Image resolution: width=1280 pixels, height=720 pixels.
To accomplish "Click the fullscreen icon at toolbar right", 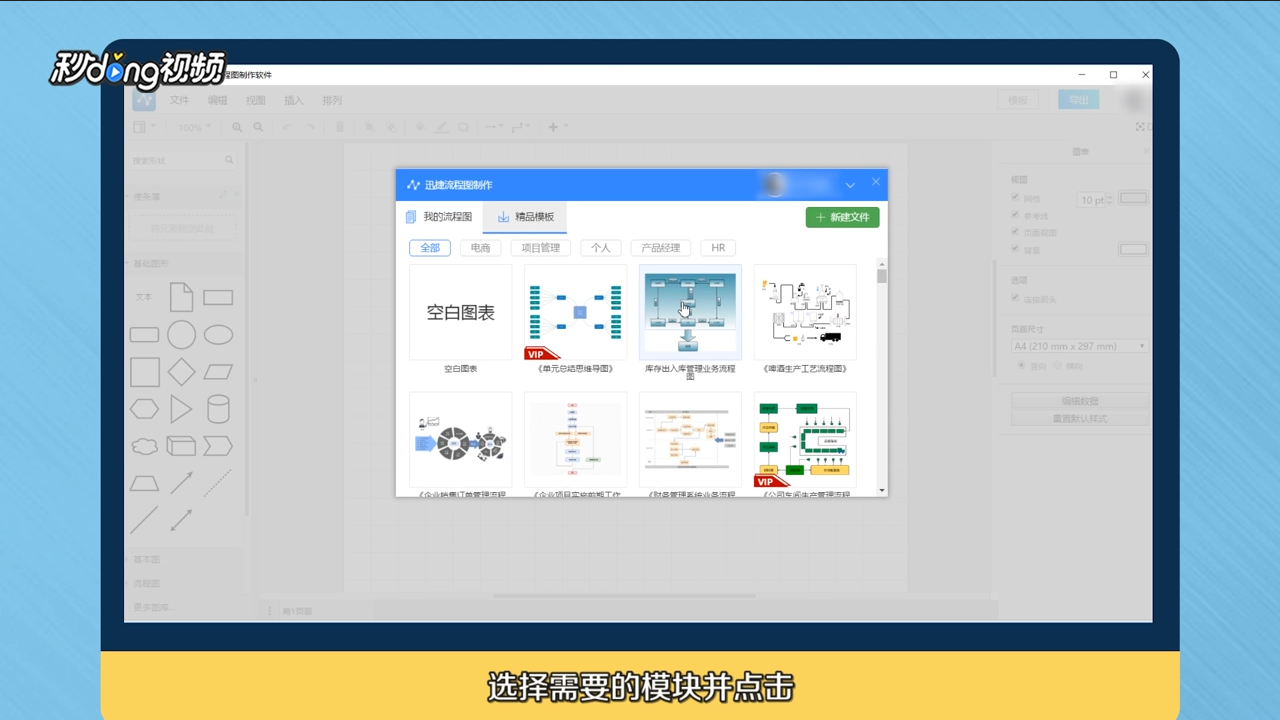I will click(x=1141, y=127).
